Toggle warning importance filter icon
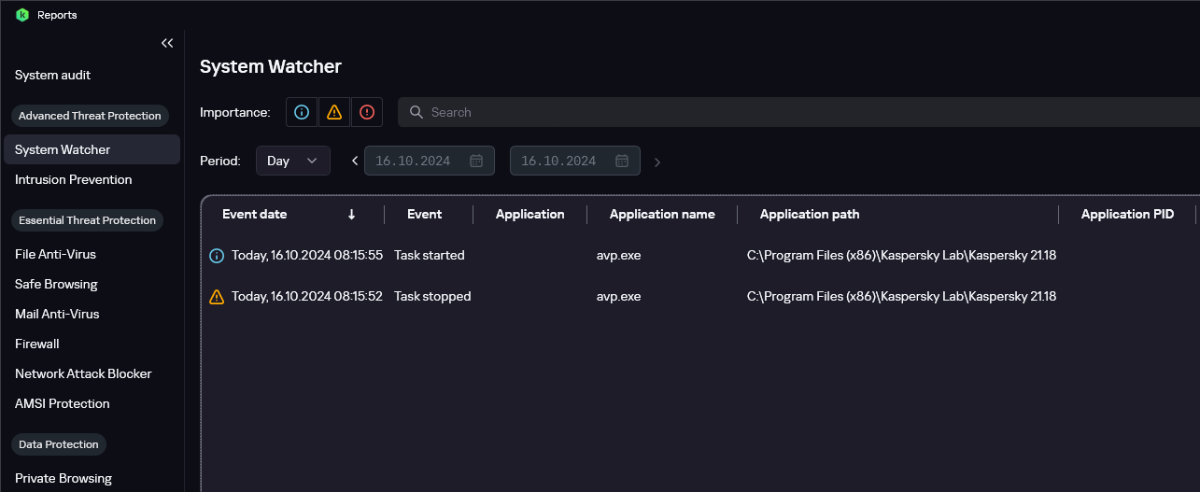1200x492 pixels. click(x=334, y=112)
